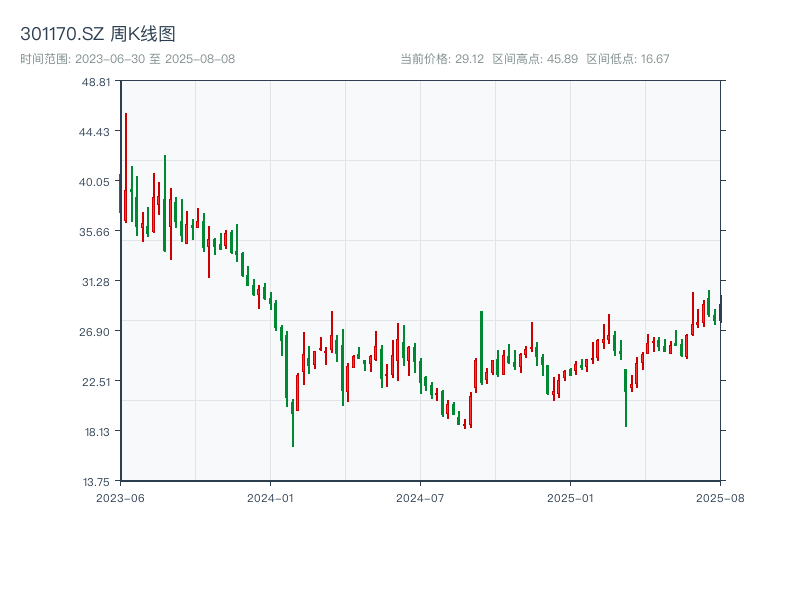Select the 2023-06 date axis label
This screenshot has width=800, height=600.
tap(120, 497)
